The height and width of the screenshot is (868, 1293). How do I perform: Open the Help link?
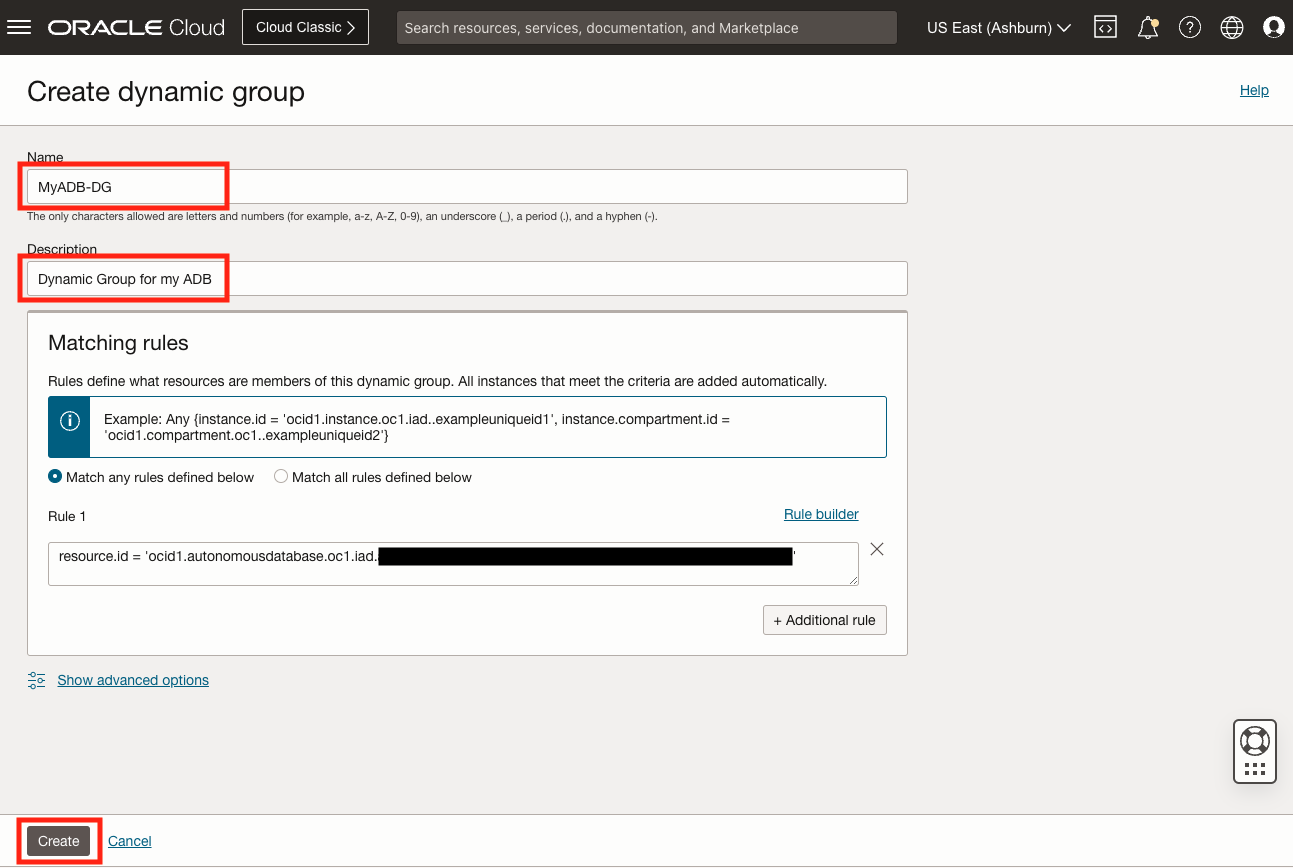click(1254, 90)
